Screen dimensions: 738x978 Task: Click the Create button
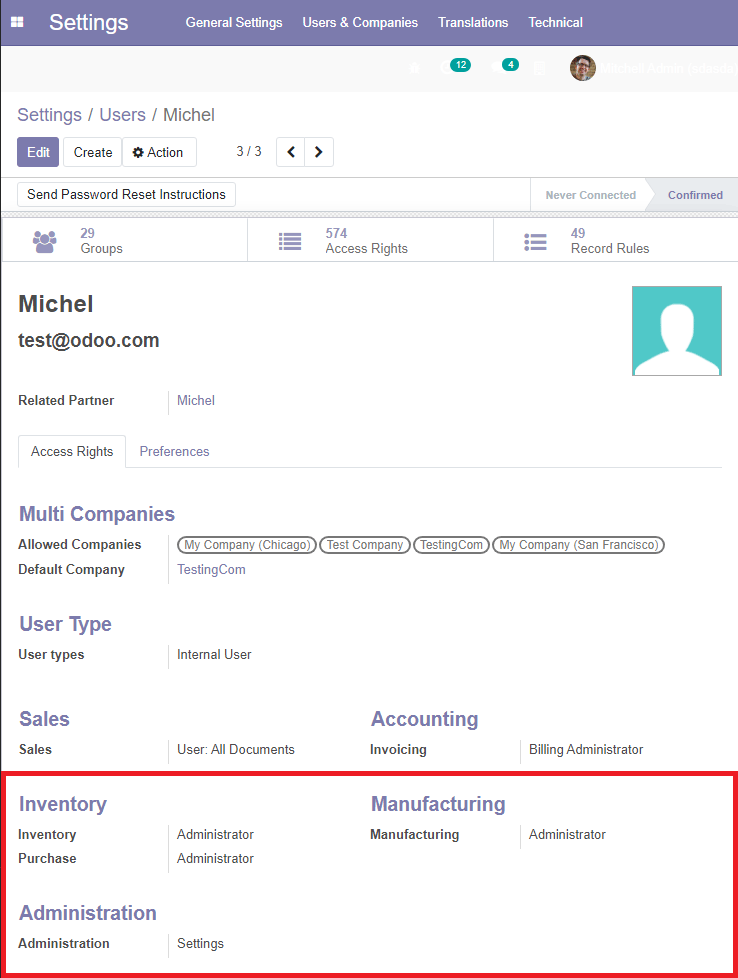[x=93, y=152]
